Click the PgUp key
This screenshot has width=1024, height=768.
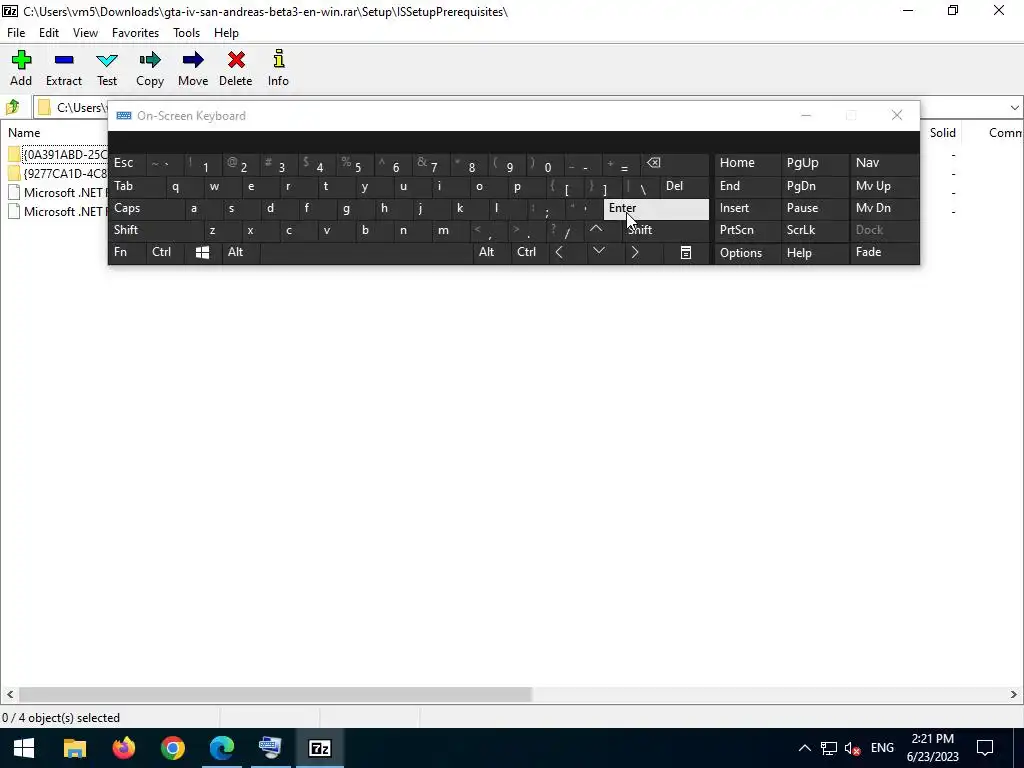pos(814,163)
